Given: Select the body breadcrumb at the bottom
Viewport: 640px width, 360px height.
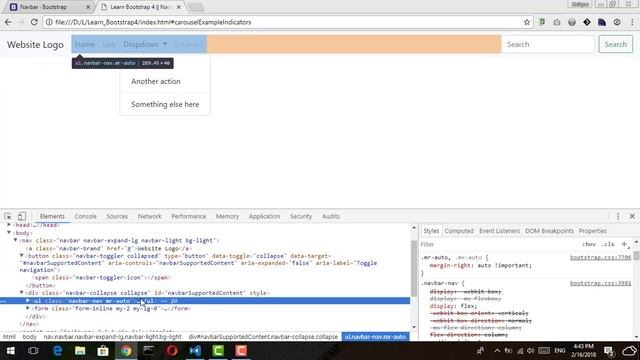Looking at the screenshot, I should point(29,337).
